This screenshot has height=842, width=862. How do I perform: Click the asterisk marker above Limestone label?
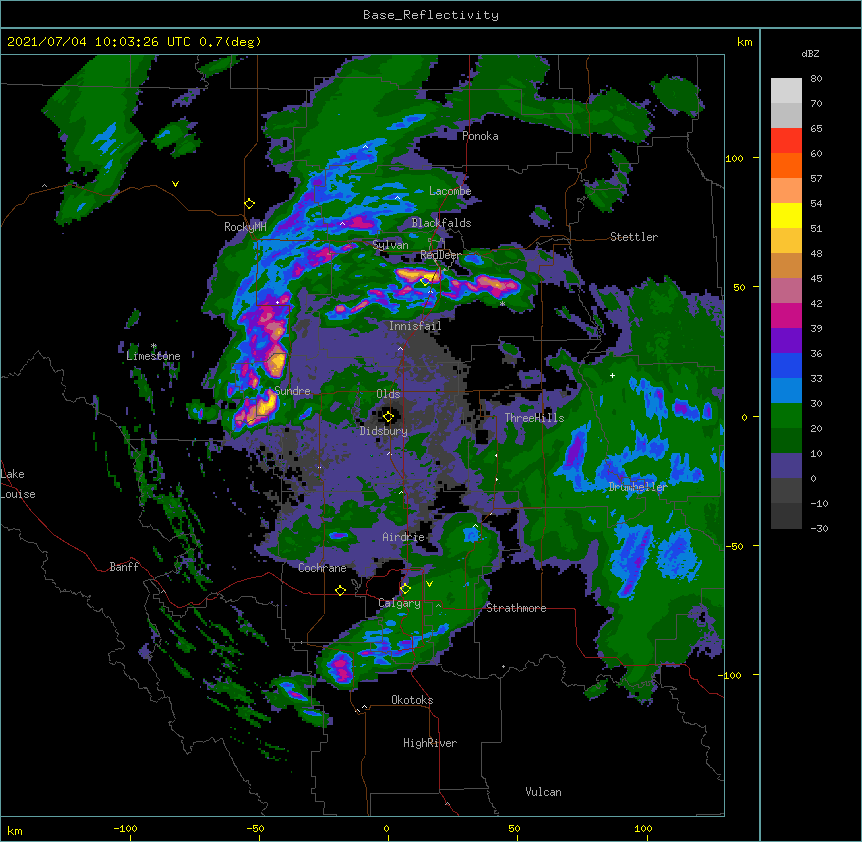[x=154, y=346]
